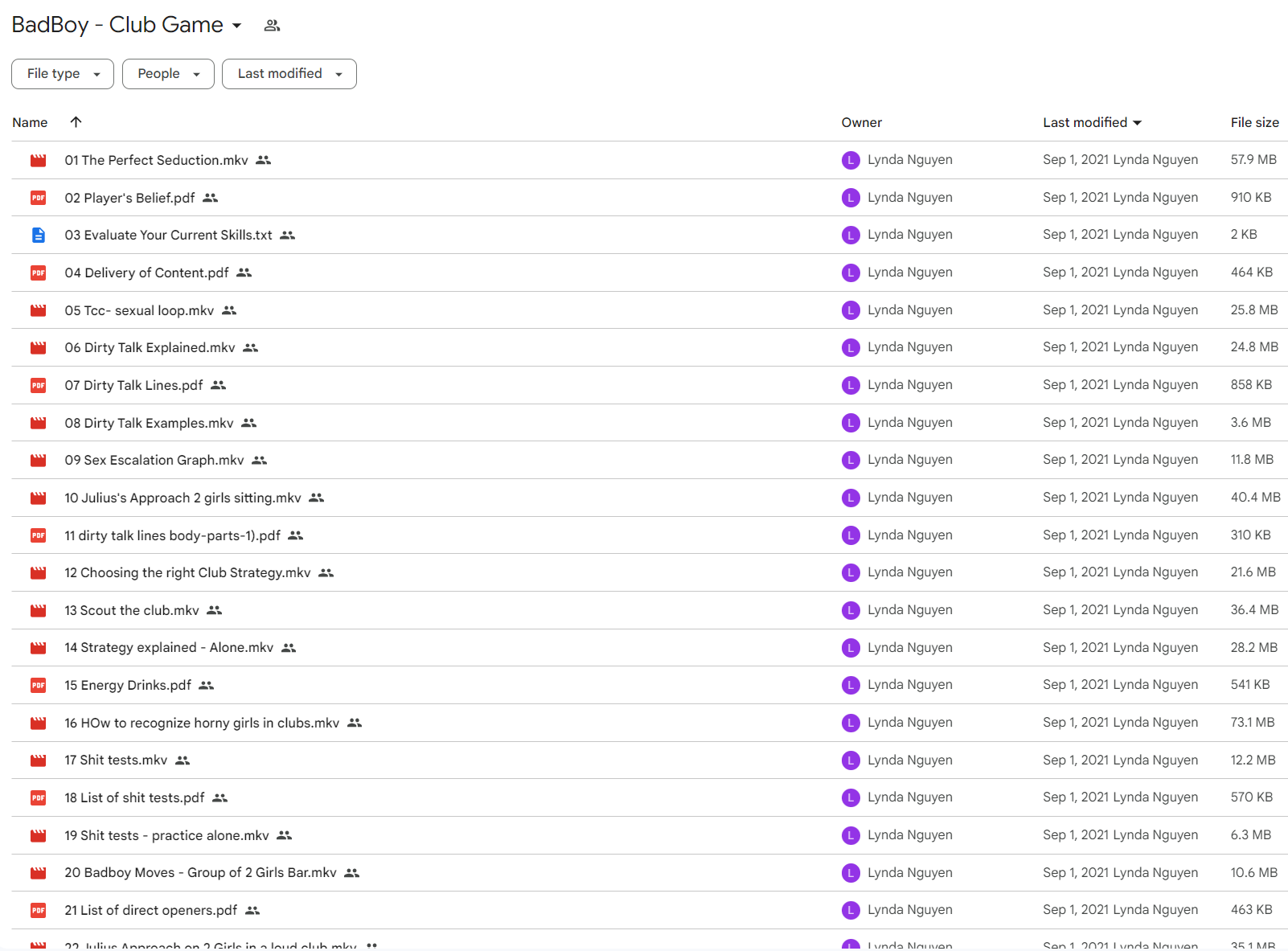This screenshot has width=1288, height=951.
Task: Click PDF icon of 02 Player's Belief.pdf
Action: tap(38, 198)
